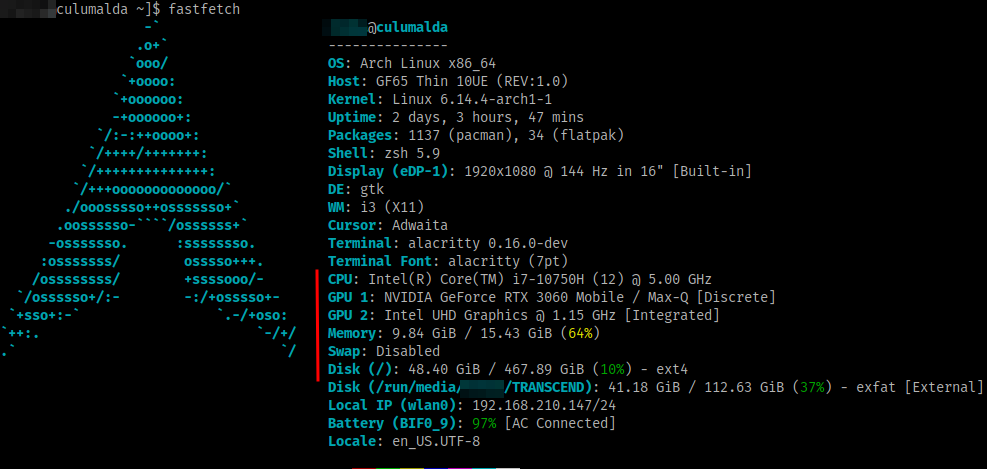The image size is (987, 469).
Task: Click the '[AC Connected]' battery status
Action: click(560, 422)
